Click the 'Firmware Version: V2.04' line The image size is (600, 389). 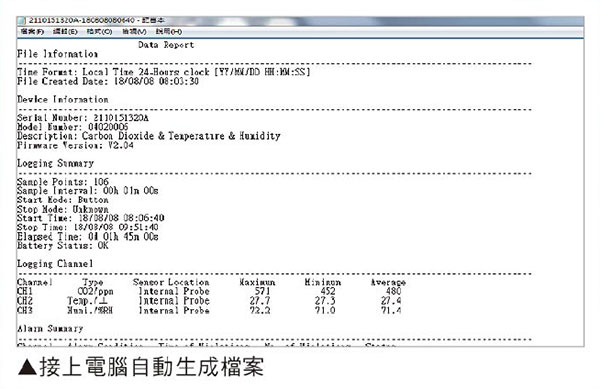tap(75, 145)
